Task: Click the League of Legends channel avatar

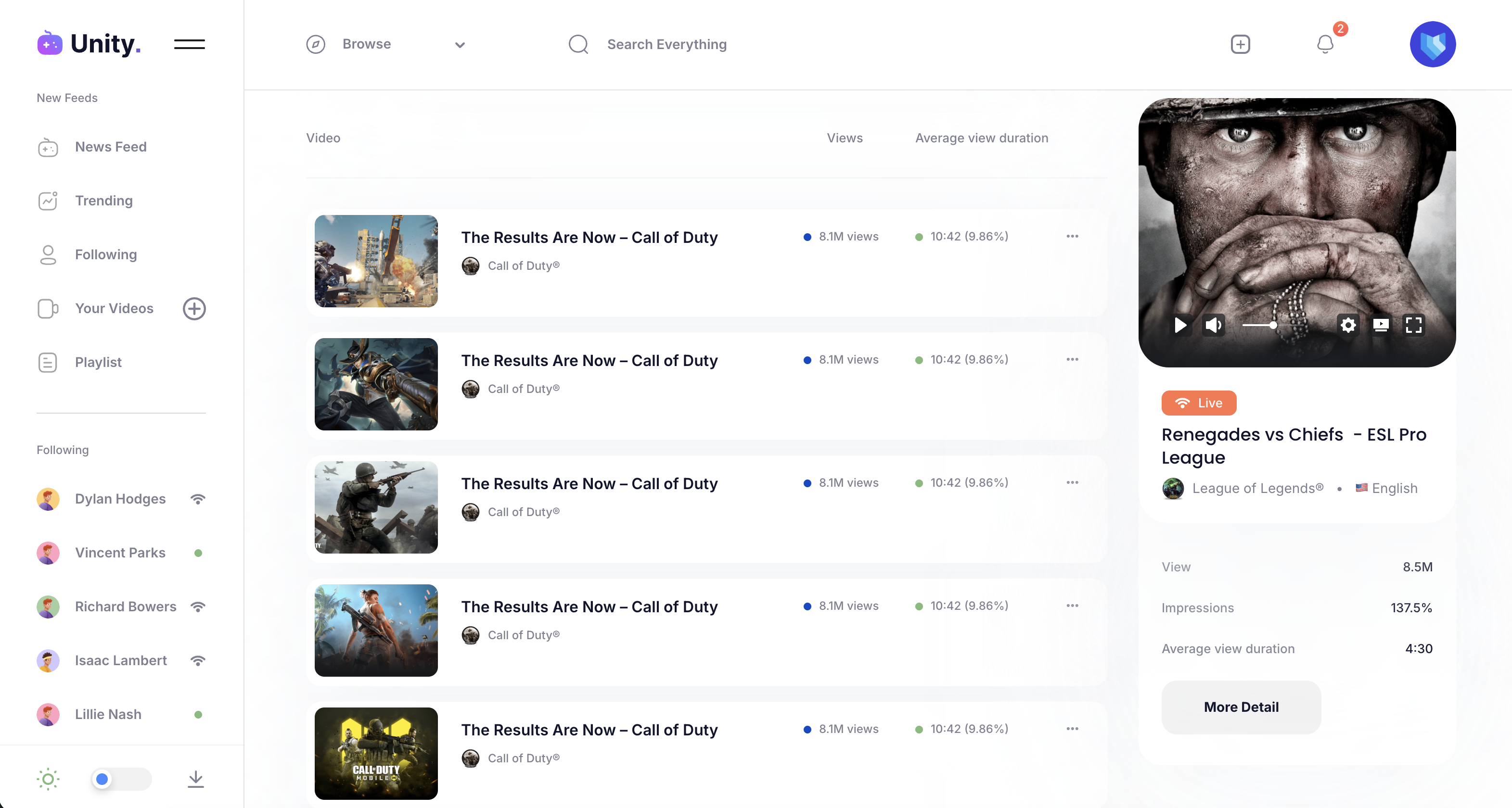Action: (x=1173, y=488)
